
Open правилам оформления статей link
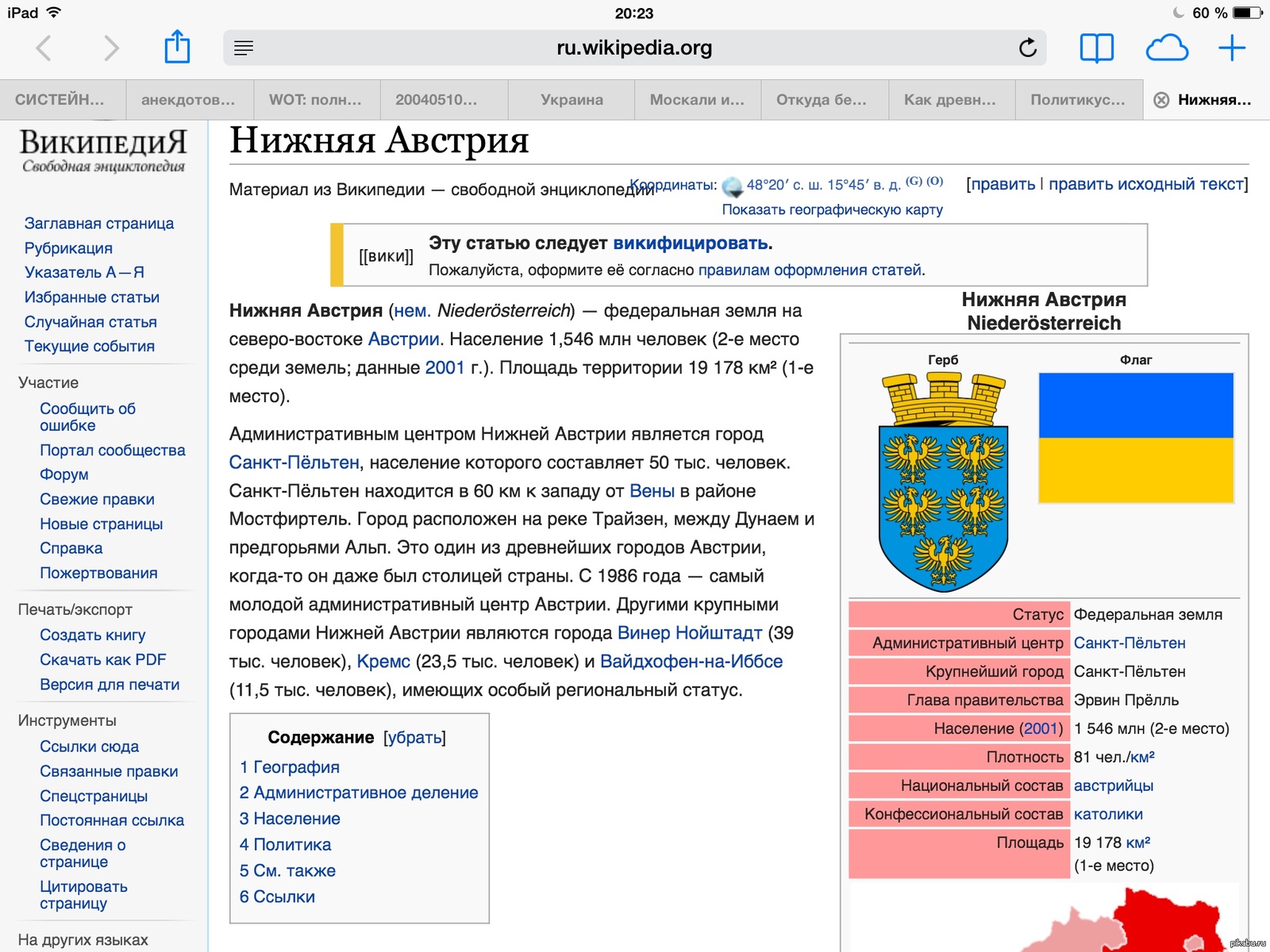pyautogui.click(x=810, y=271)
